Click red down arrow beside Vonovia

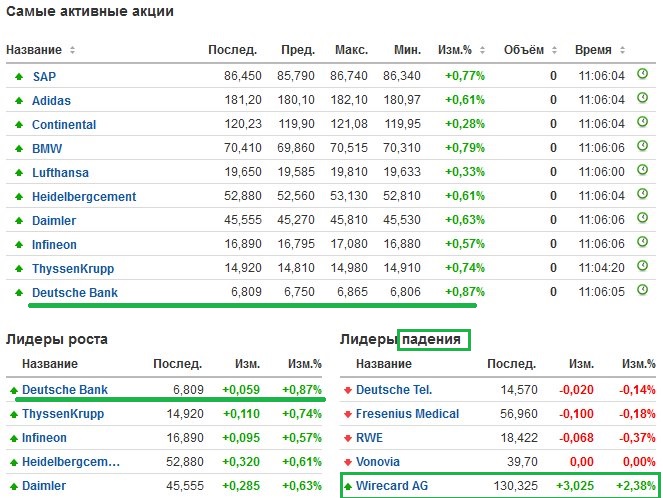[x=348, y=462]
